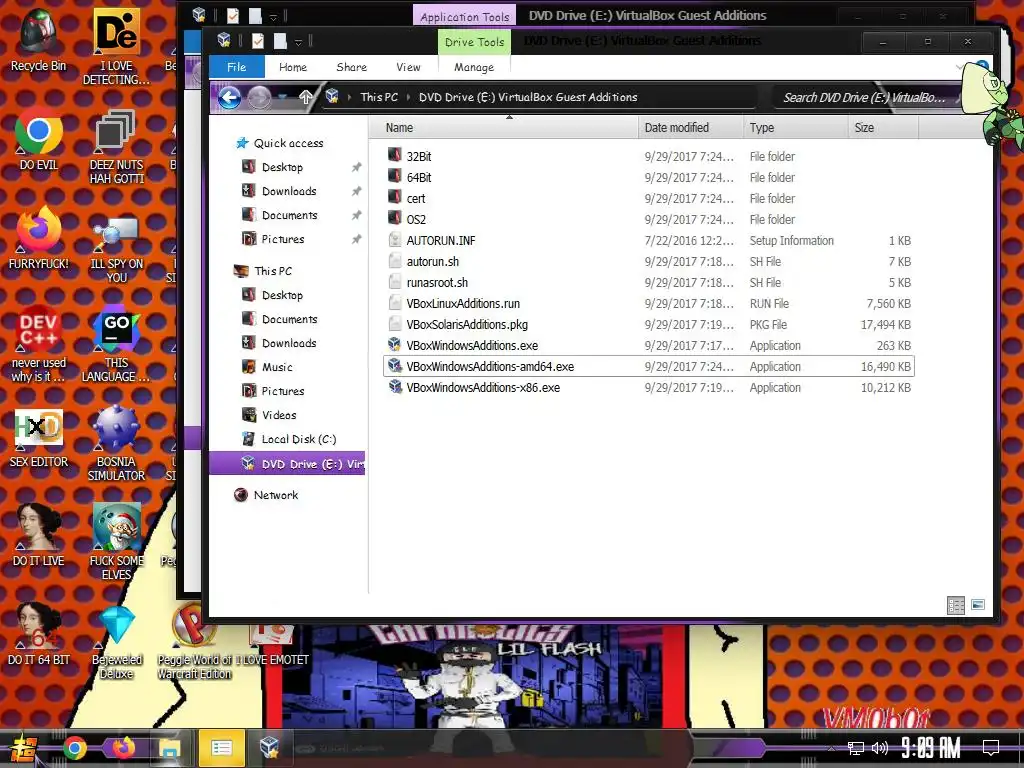The width and height of the screenshot is (1024, 768).
Task: Select the AUTORUN.INF file icon
Action: pos(394,240)
